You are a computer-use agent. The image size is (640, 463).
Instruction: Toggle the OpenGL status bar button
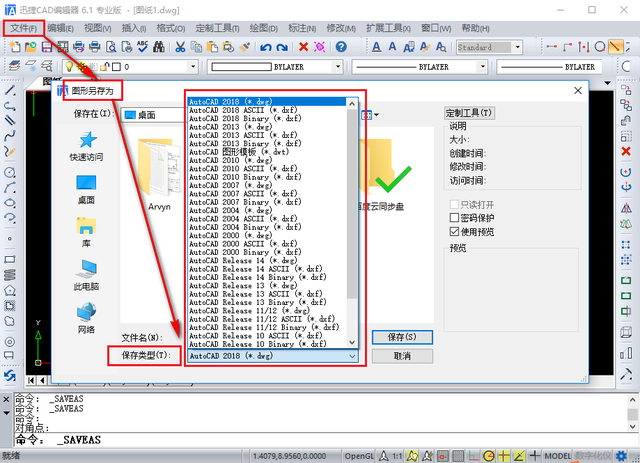[359, 456]
